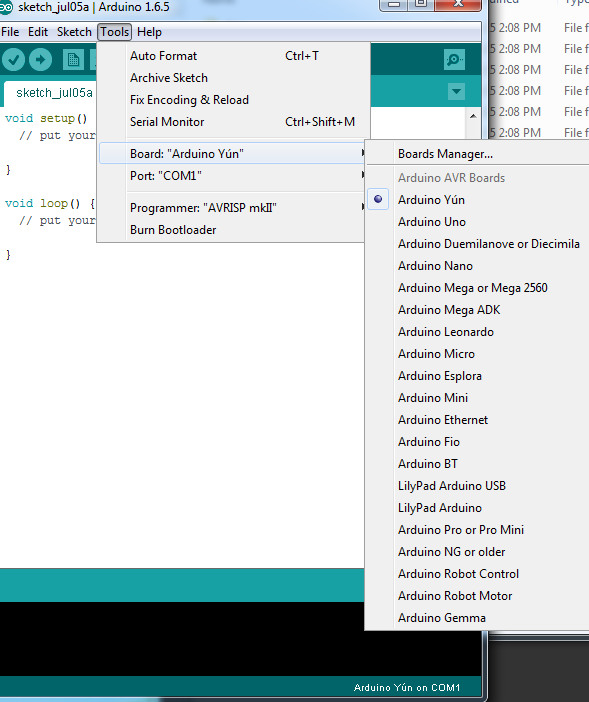Open the Edit menu
This screenshot has width=589, height=702.
tap(38, 32)
